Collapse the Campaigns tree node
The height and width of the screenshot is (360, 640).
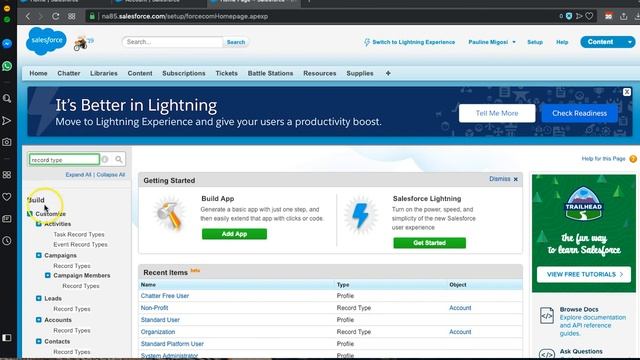39,255
